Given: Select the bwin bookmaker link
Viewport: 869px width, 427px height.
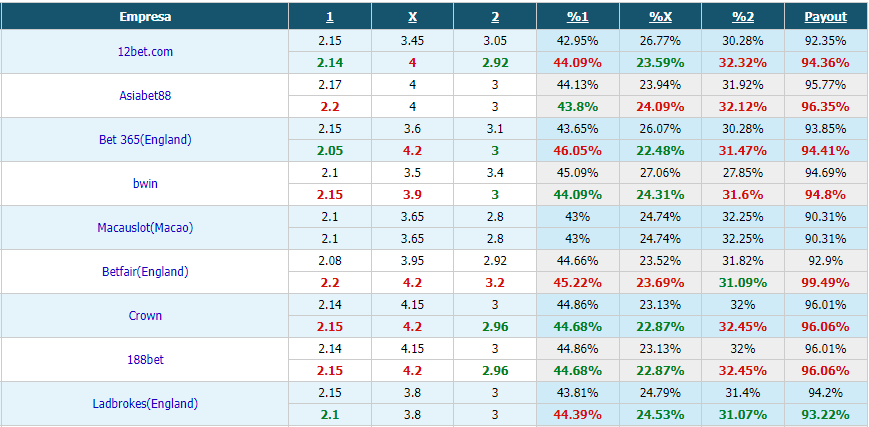Looking at the screenshot, I should click(145, 184).
